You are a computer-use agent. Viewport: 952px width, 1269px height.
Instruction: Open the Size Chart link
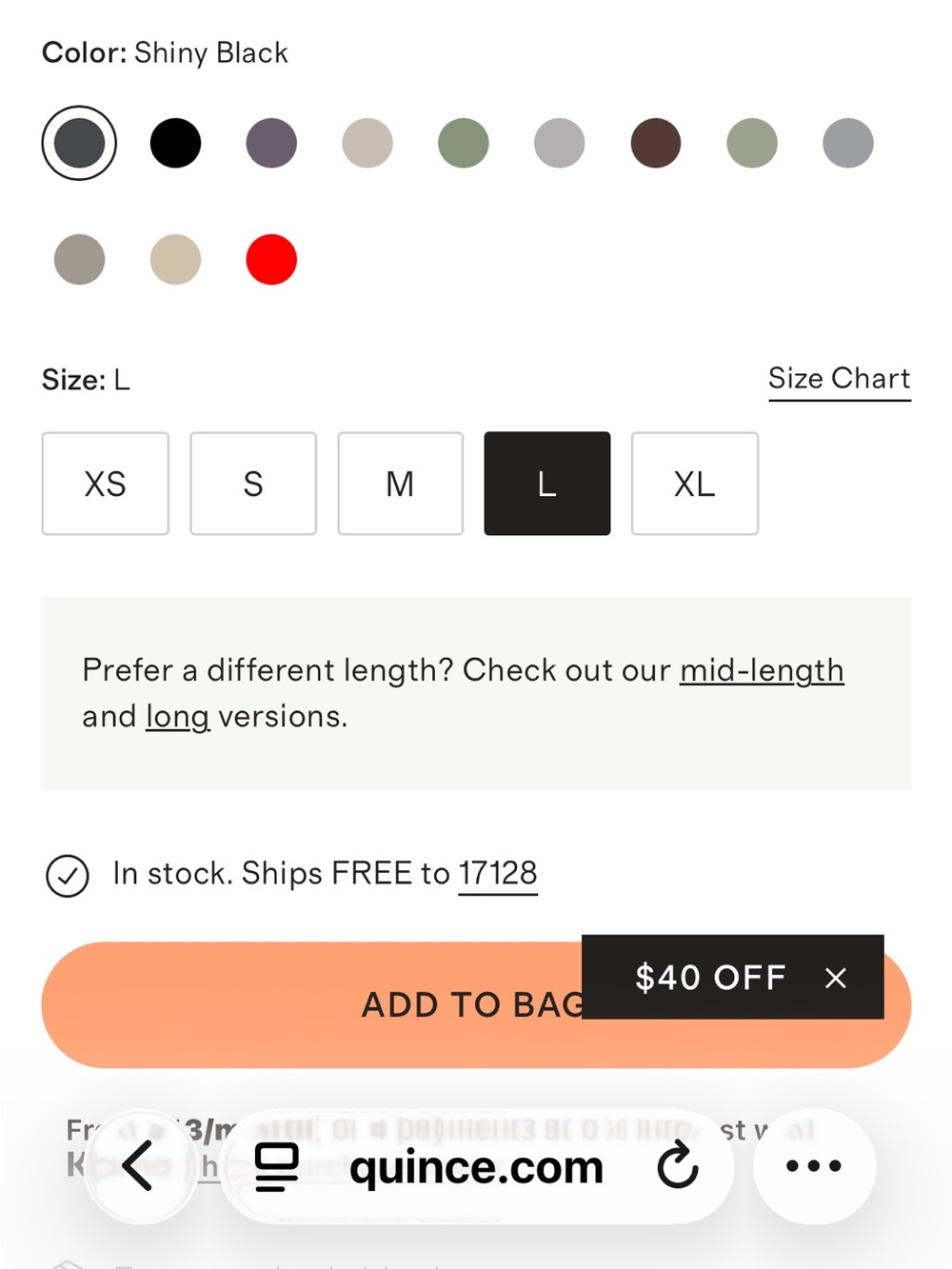tap(840, 379)
